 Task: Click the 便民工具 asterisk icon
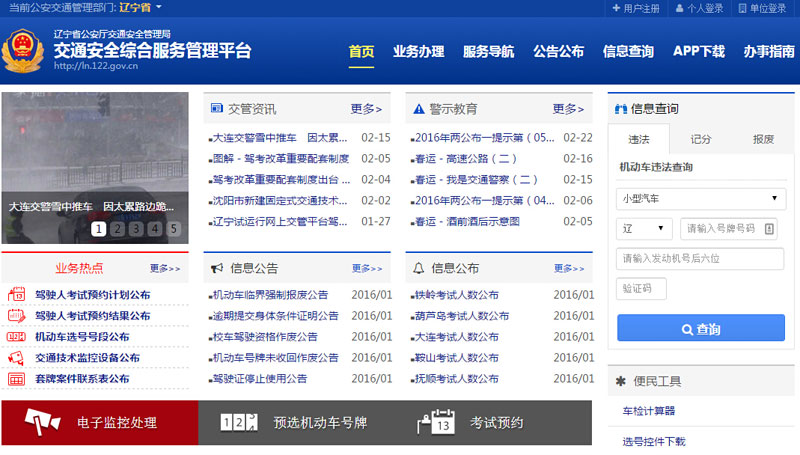620,381
